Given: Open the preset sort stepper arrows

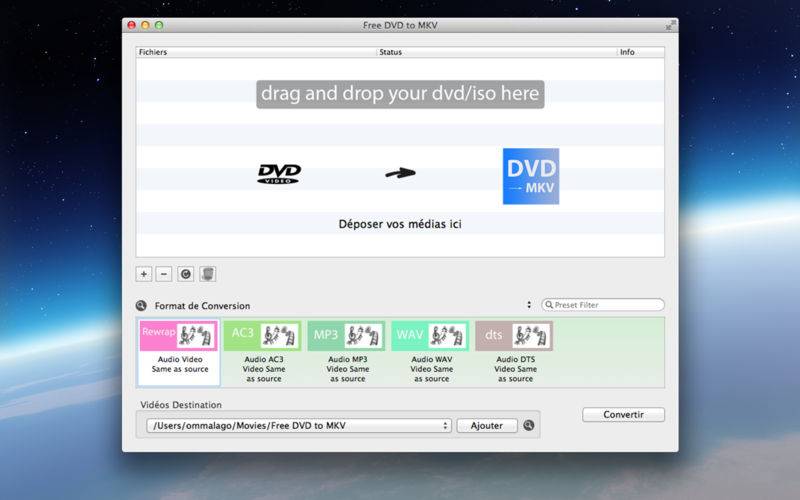Looking at the screenshot, I should 529,305.
